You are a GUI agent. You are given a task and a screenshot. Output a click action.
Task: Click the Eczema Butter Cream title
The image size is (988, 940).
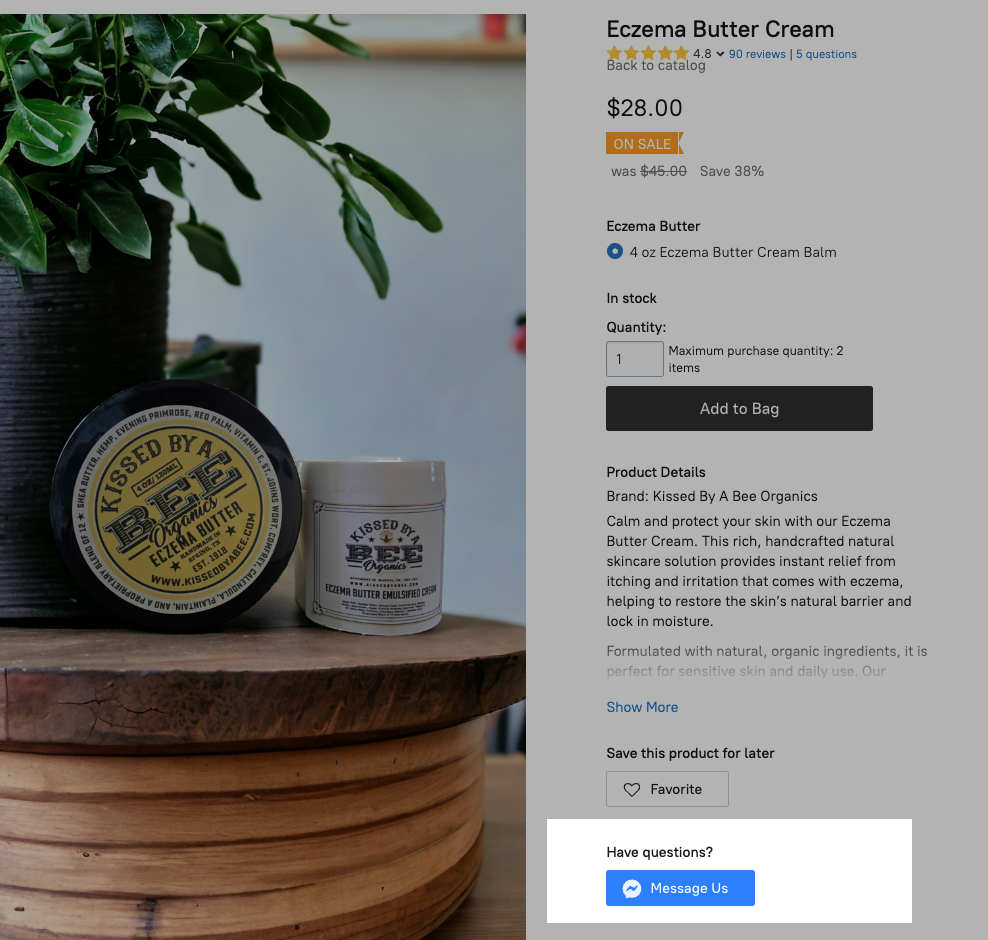[x=720, y=29]
